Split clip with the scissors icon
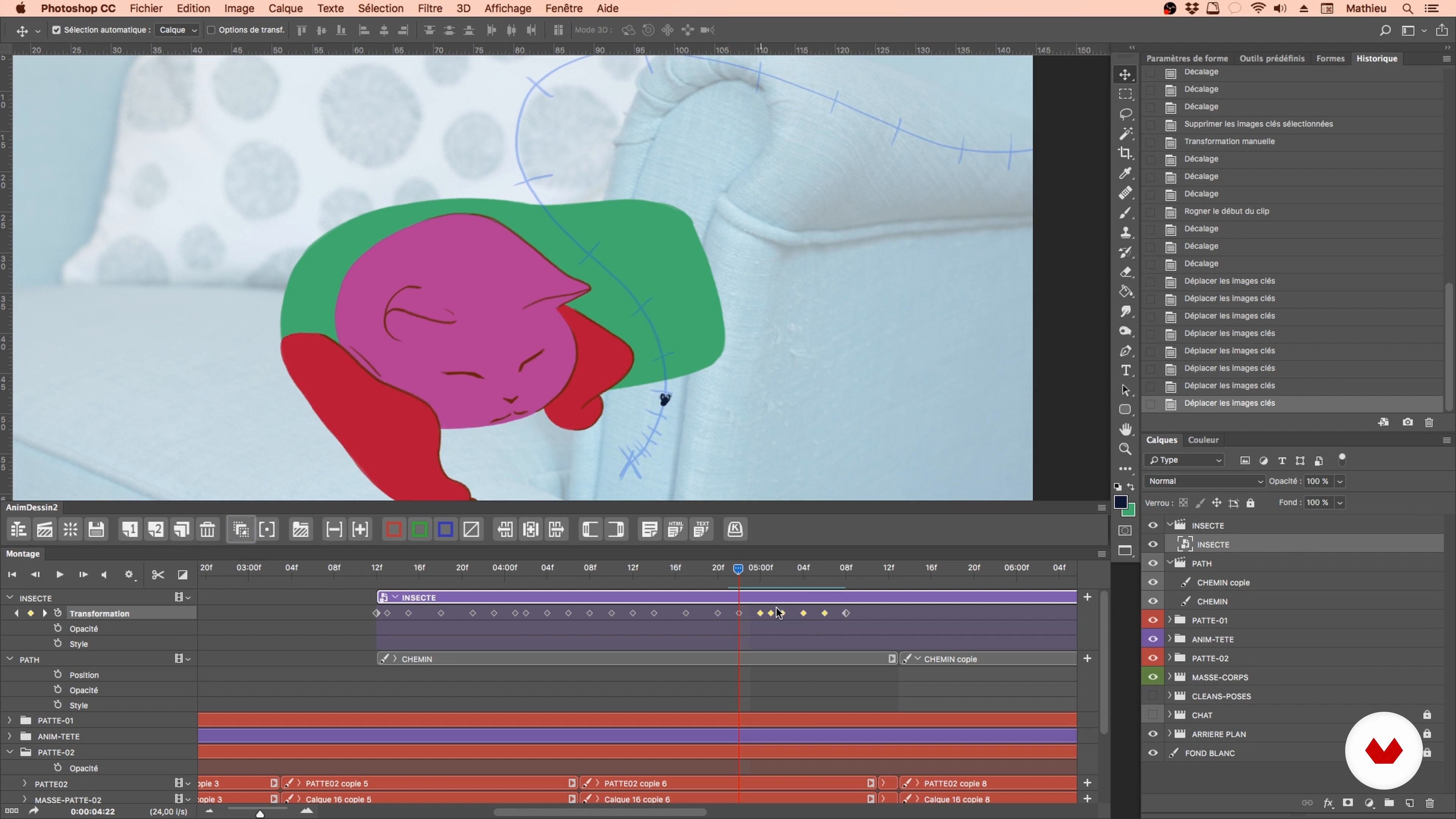The width and height of the screenshot is (1456, 819). [x=158, y=575]
